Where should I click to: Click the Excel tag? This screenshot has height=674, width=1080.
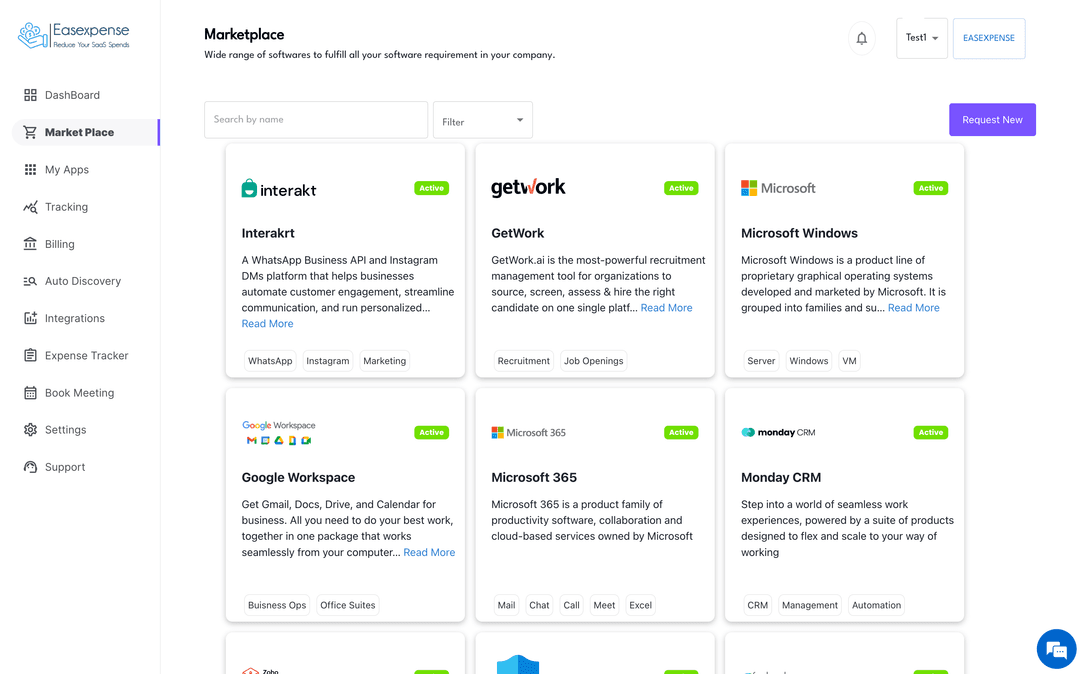pyautogui.click(x=641, y=605)
